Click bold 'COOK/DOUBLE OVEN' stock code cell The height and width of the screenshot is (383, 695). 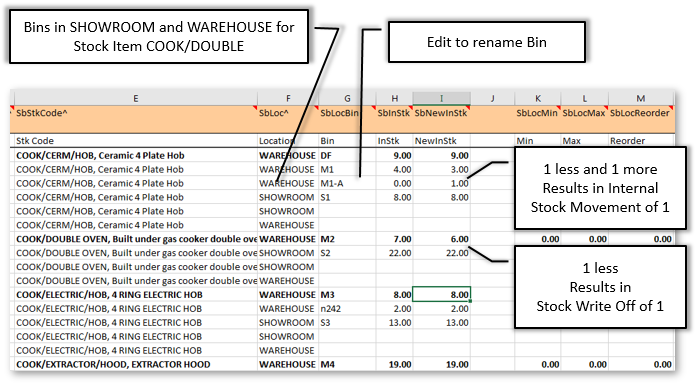[136, 239]
